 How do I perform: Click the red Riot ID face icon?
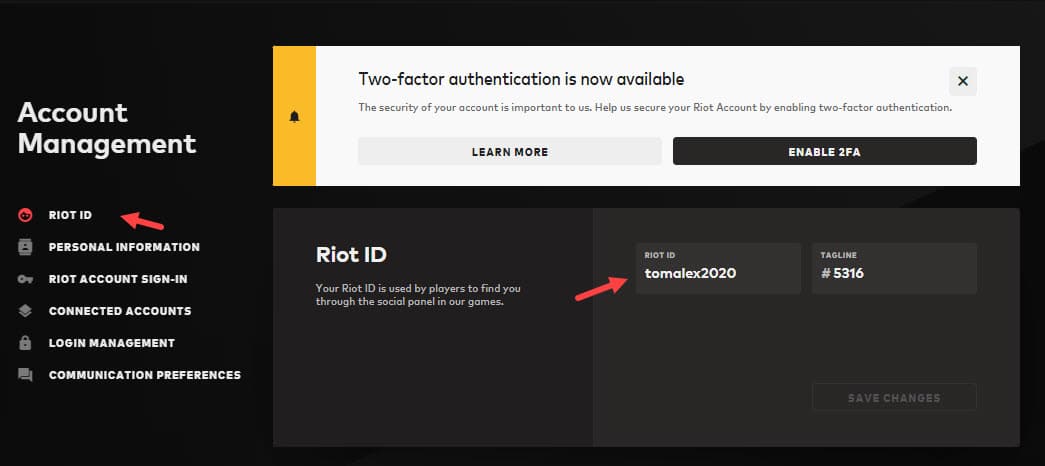click(x=25, y=215)
